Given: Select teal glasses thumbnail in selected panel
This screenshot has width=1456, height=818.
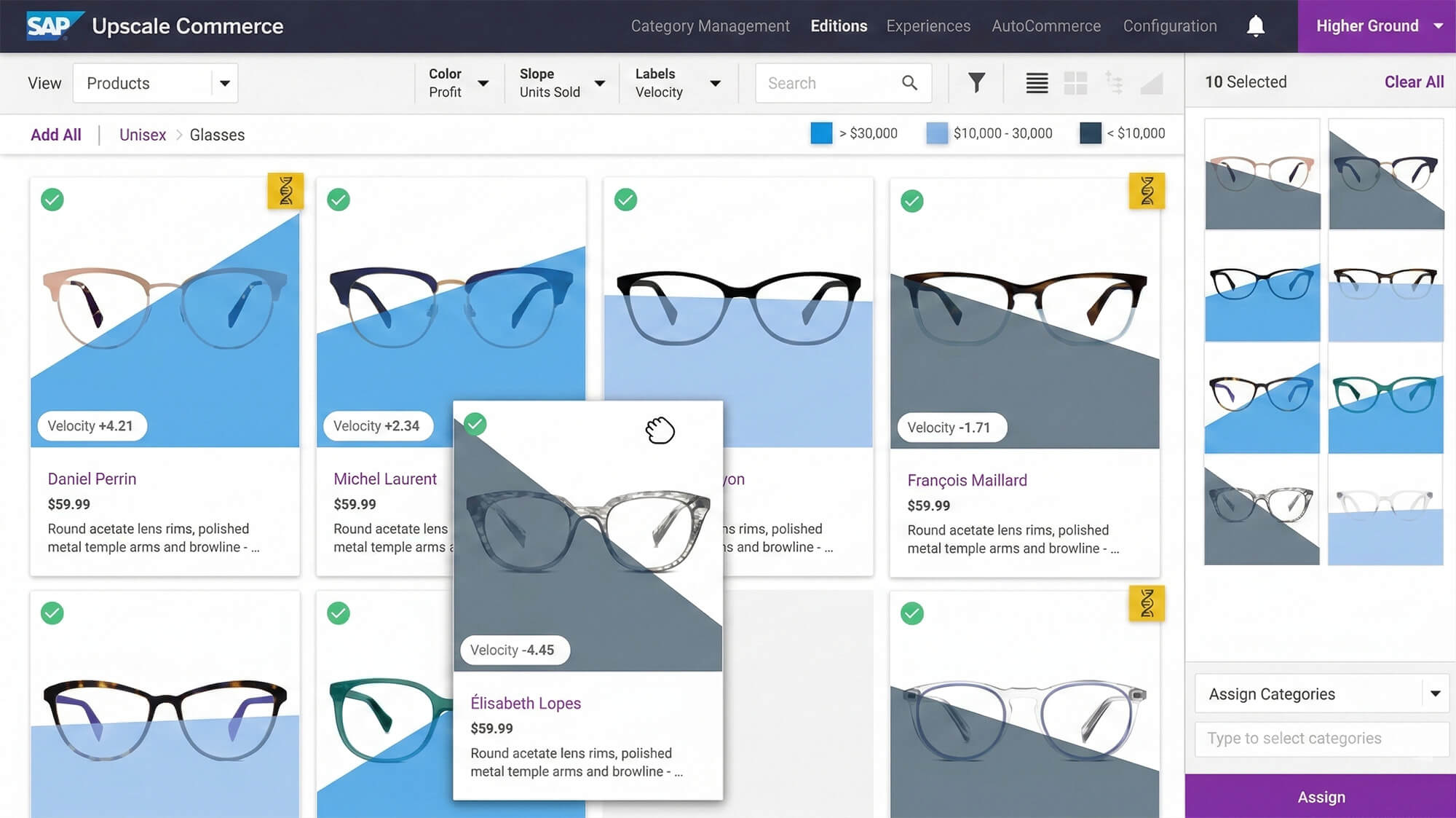Looking at the screenshot, I should pos(1385,398).
